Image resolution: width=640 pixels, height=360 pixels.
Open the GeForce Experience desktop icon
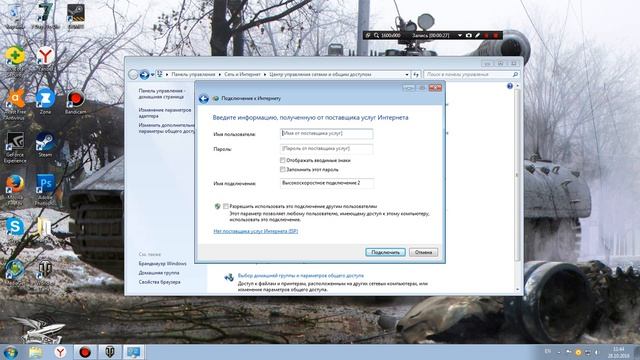click(x=15, y=147)
